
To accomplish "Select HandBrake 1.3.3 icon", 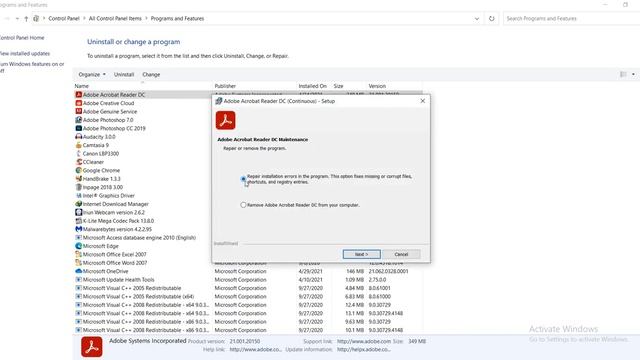I will [79, 178].
